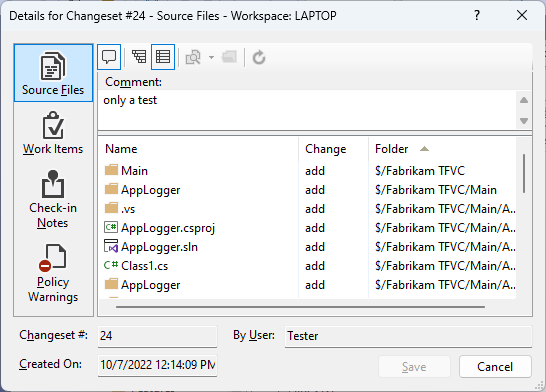Click the Cancel button

[x=495, y=367]
